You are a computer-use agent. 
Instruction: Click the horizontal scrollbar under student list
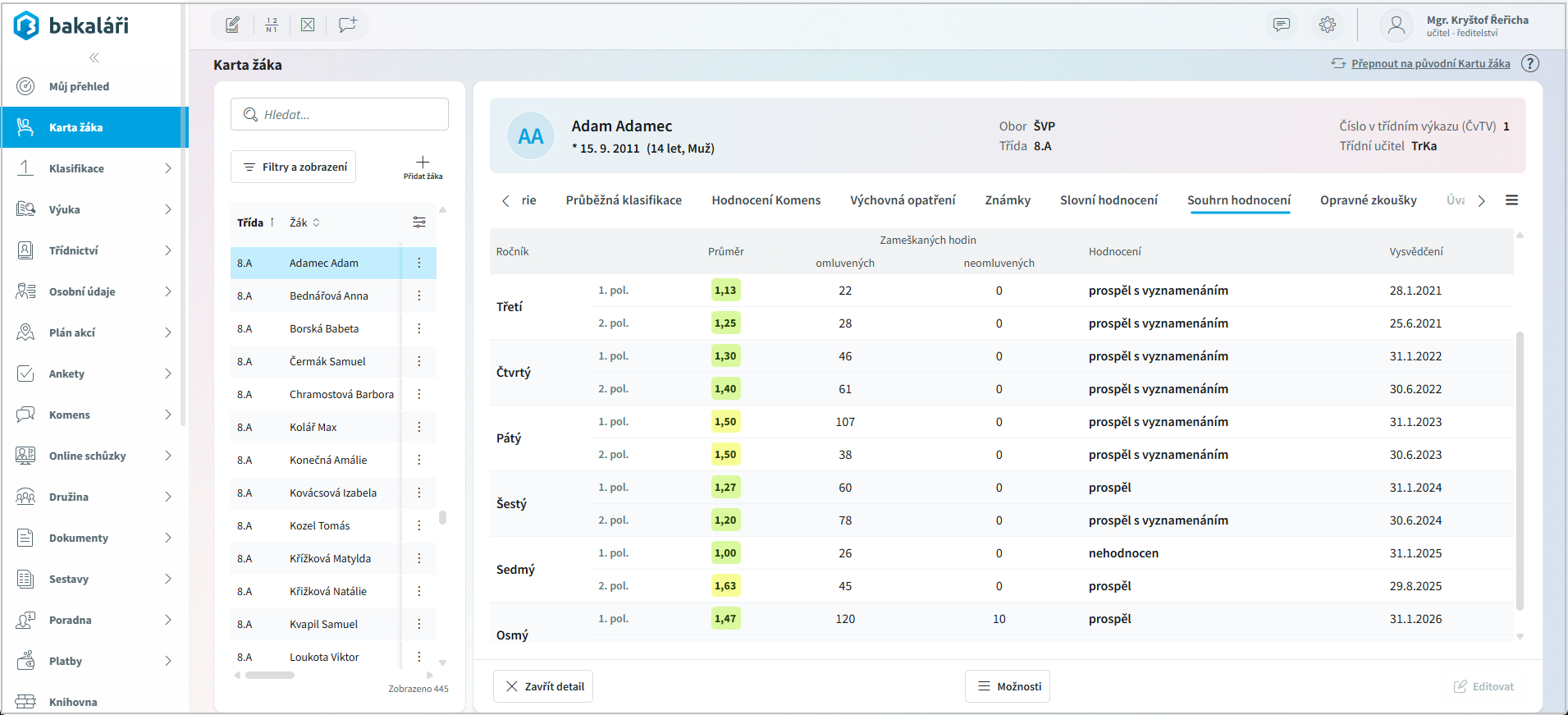tap(270, 676)
